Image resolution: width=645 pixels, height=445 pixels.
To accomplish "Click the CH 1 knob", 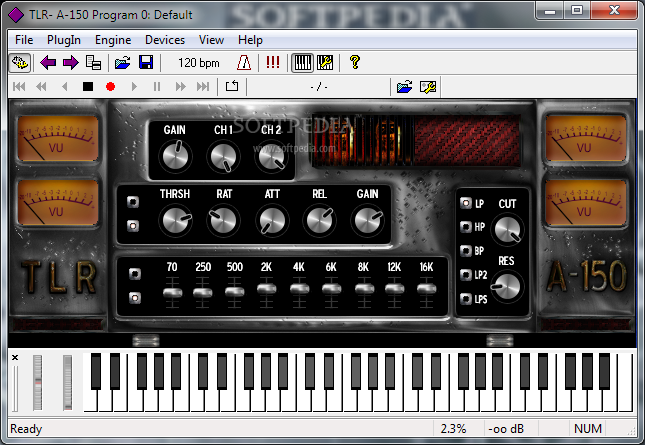I will coord(223,157).
